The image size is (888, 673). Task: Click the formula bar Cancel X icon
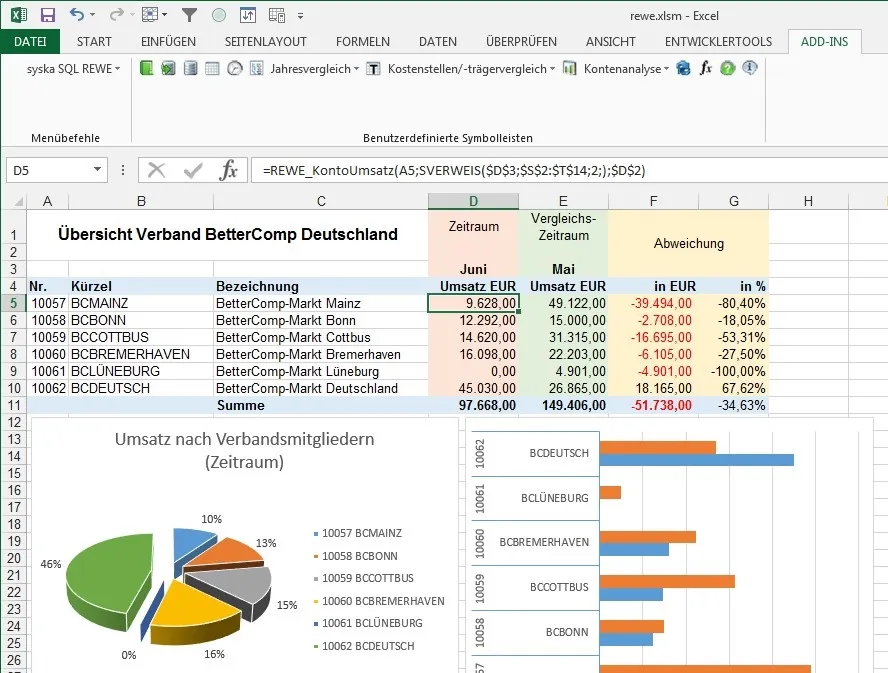(156, 170)
